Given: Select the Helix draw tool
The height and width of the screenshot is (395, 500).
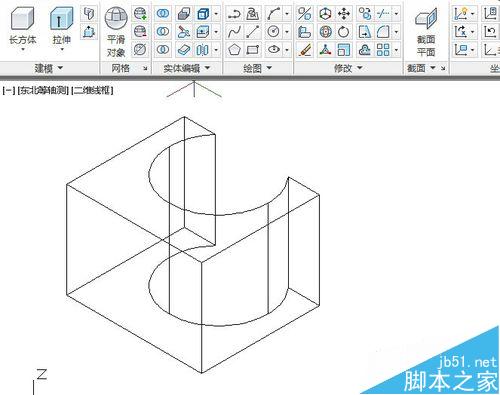Looking at the screenshot, I should click(253, 14).
